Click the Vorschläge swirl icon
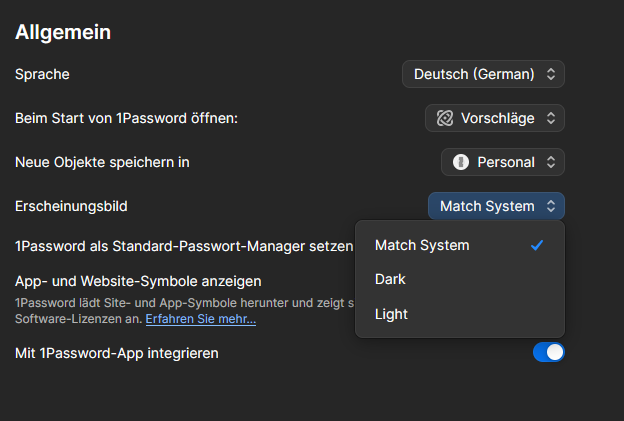This screenshot has height=421, width=624. [x=445, y=118]
